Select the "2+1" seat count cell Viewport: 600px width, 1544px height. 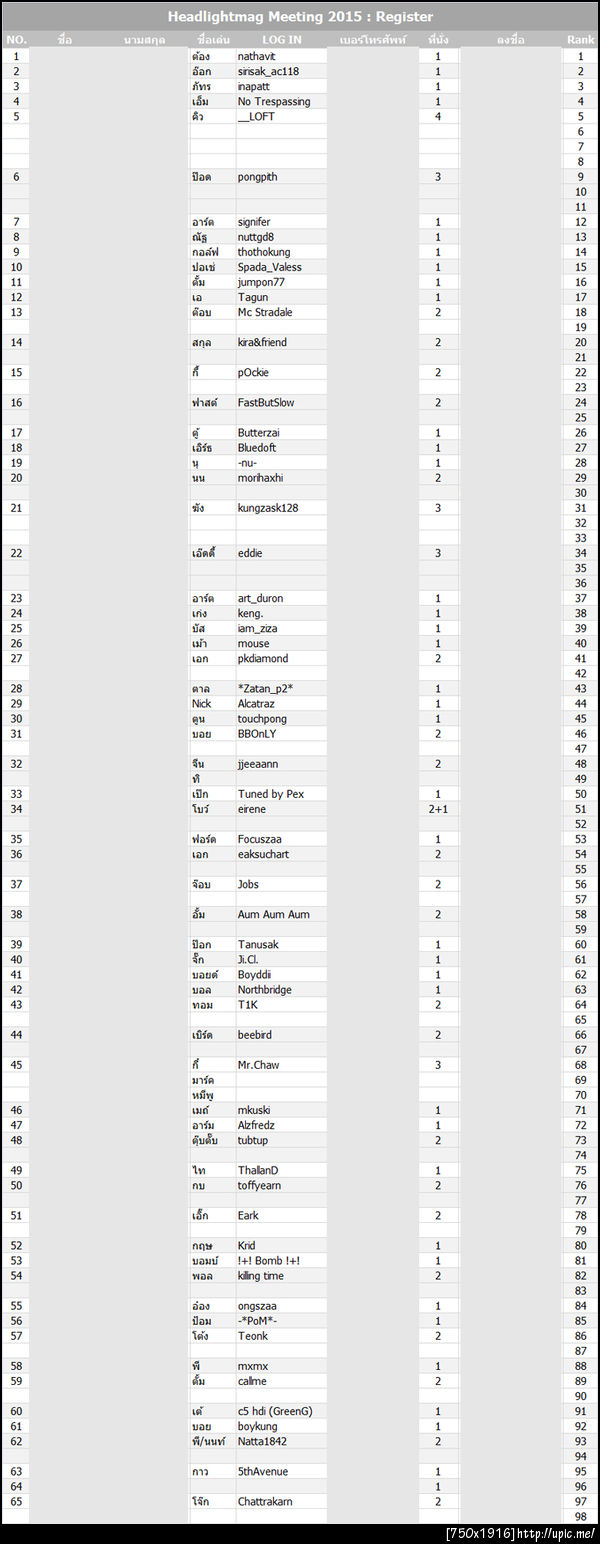(438, 809)
